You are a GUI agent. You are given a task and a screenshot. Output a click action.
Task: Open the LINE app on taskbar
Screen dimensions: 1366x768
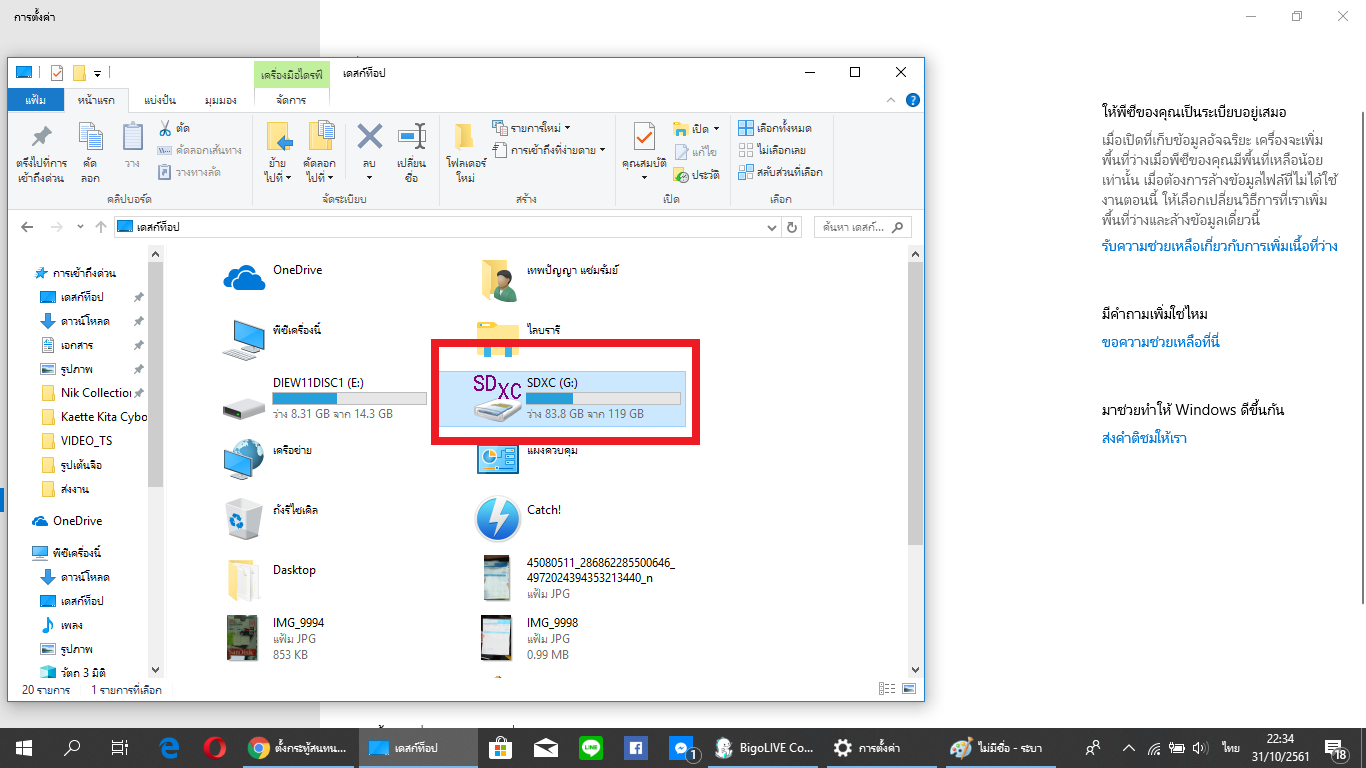[x=590, y=748]
